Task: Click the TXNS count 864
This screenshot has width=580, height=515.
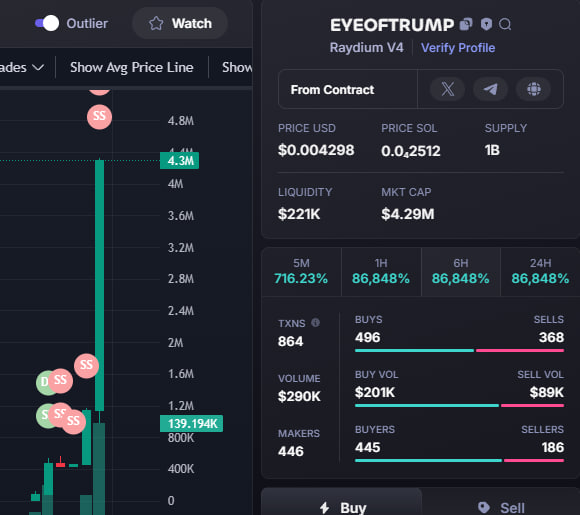Action: 290,341
